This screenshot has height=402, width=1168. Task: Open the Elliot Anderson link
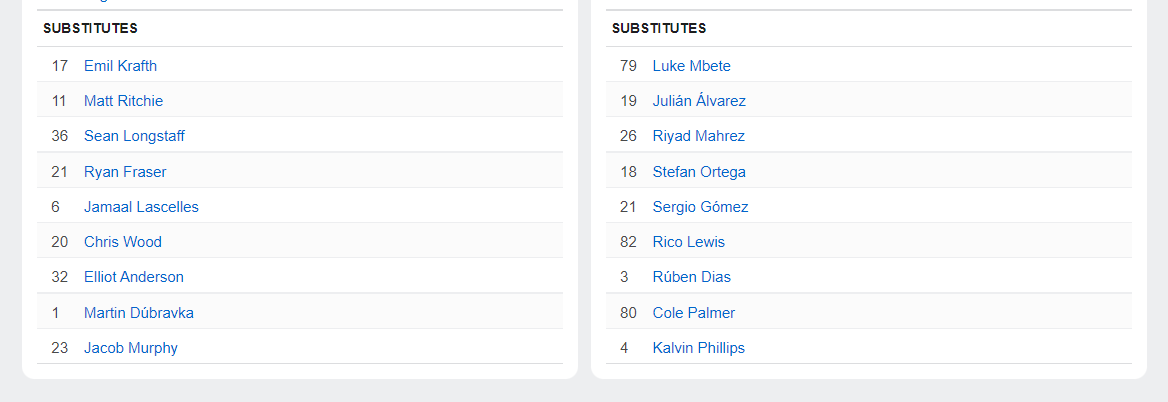point(134,277)
